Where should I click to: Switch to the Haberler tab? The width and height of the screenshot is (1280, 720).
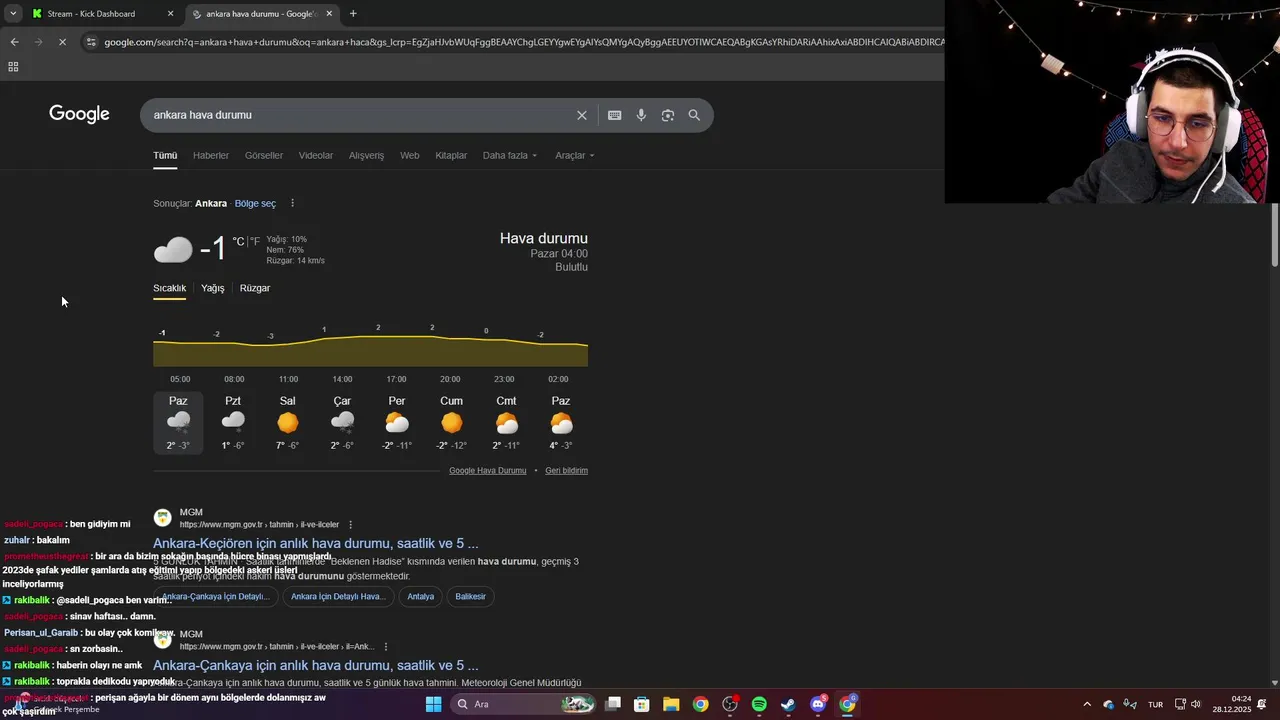[211, 155]
